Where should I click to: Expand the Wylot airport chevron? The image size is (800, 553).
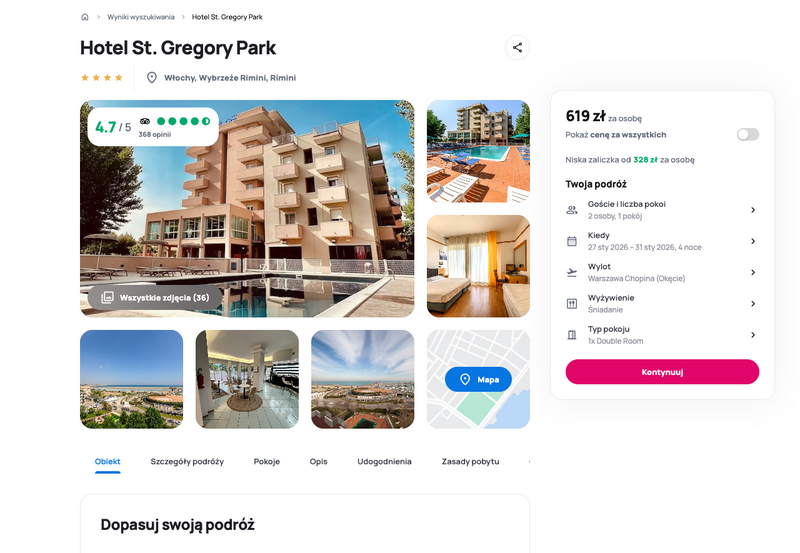coord(753,272)
